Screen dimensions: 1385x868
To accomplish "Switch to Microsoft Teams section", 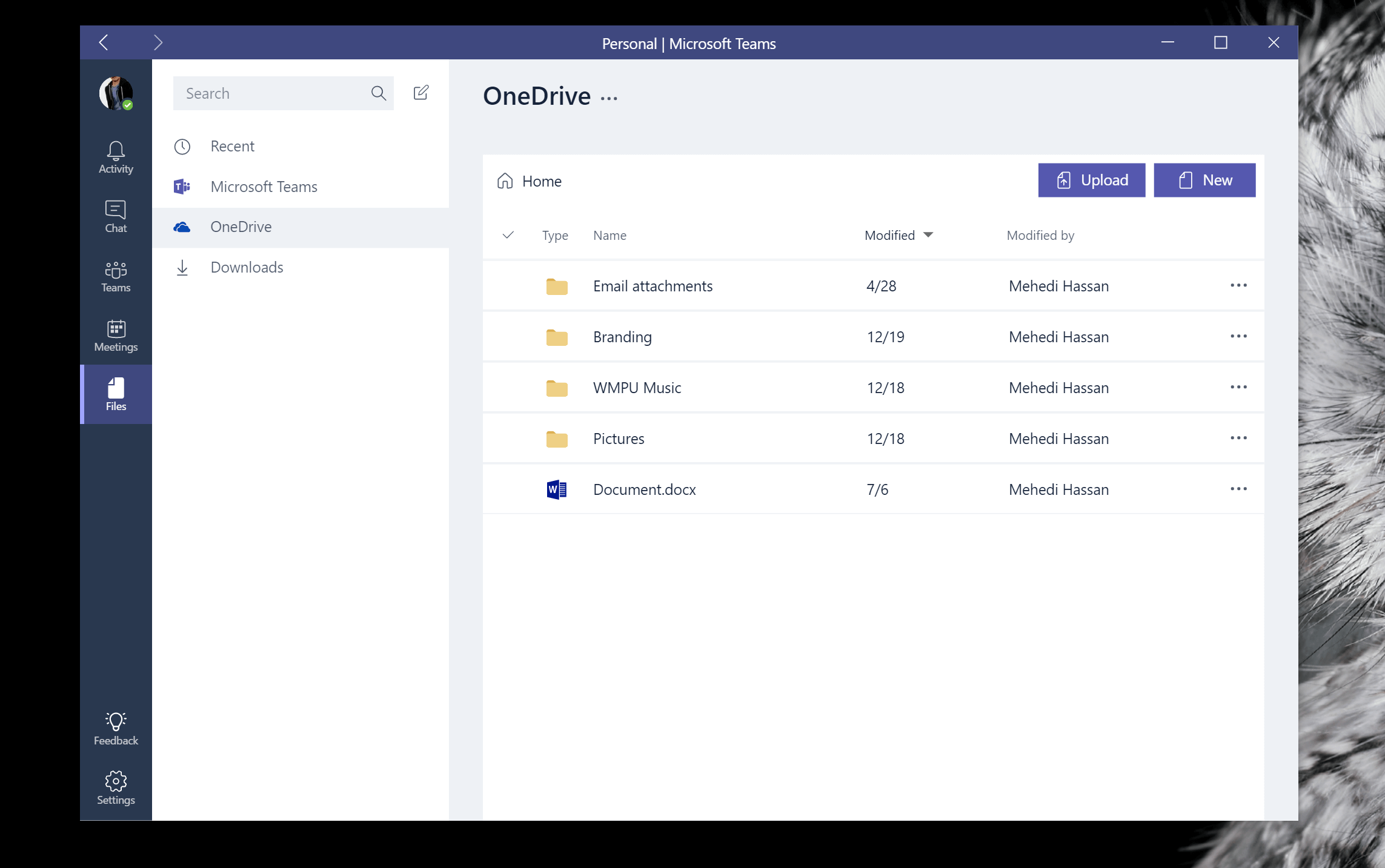I will pyautogui.click(x=263, y=186).
